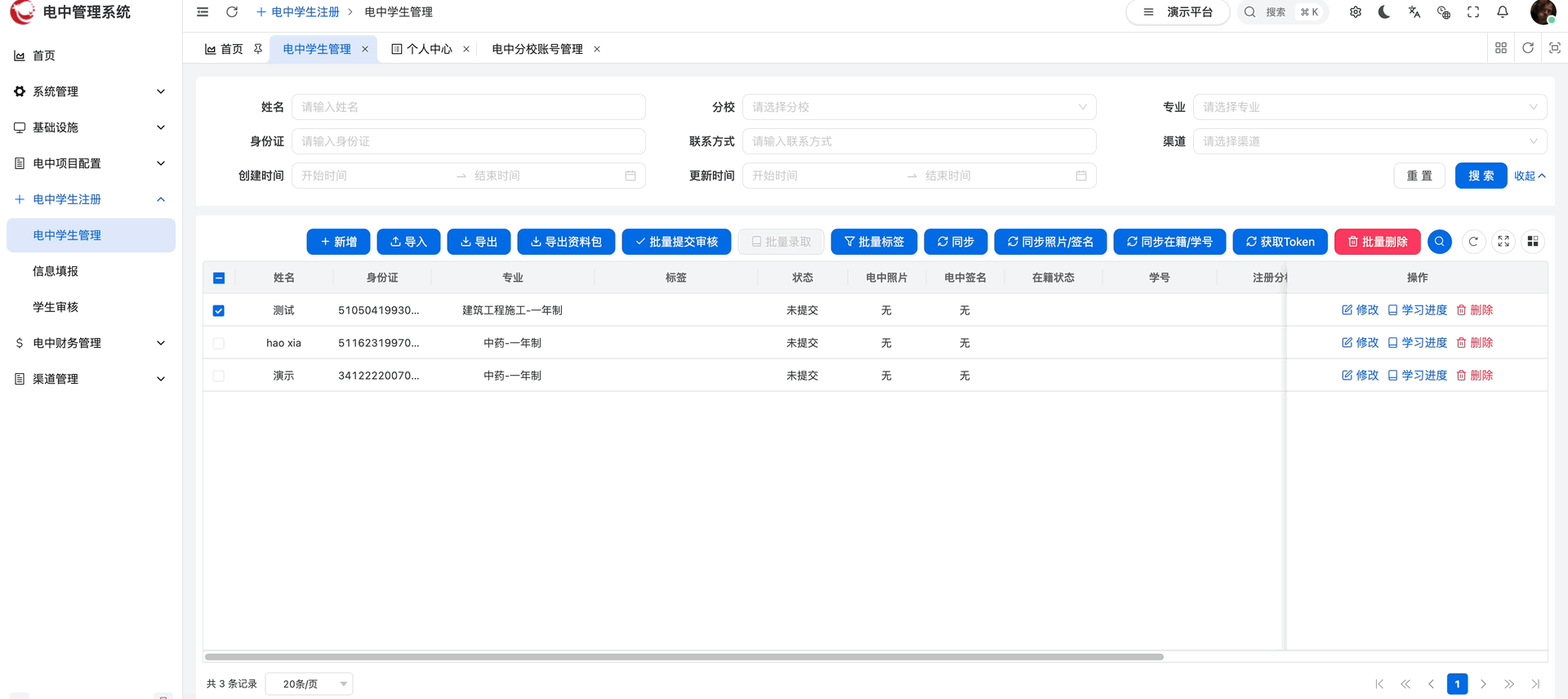Image resolution: width=1568 pixels, height=699 pixels.
Task: Open the settings gear icon in header
Action: tap(1356, 12)
